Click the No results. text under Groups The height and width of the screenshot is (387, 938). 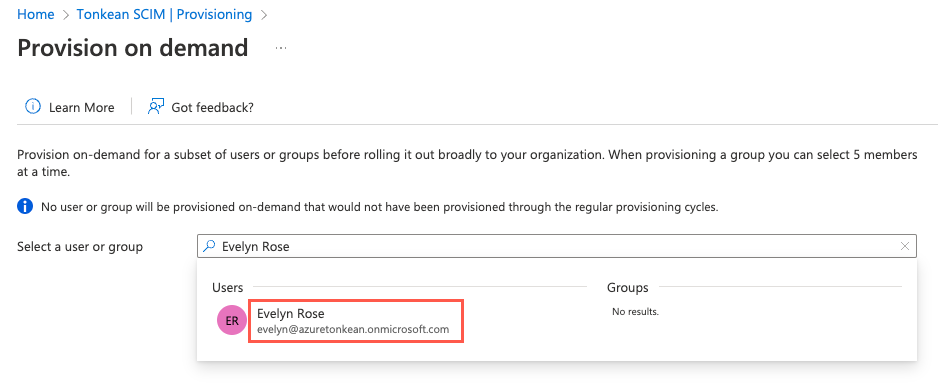635,312
